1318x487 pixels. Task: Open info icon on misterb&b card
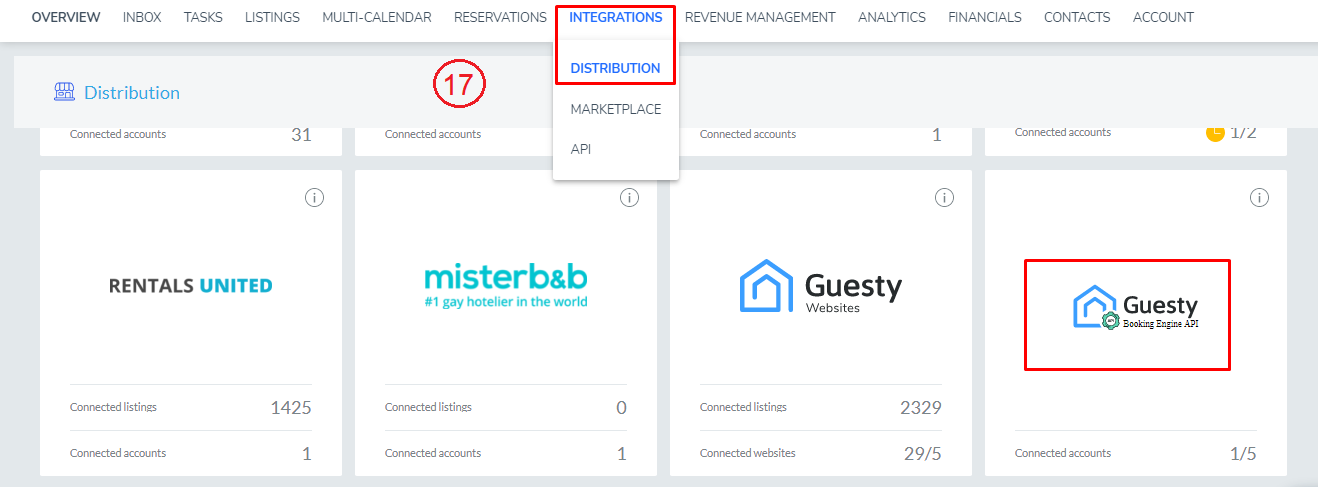pyautogui.click(x=629, y=198)
